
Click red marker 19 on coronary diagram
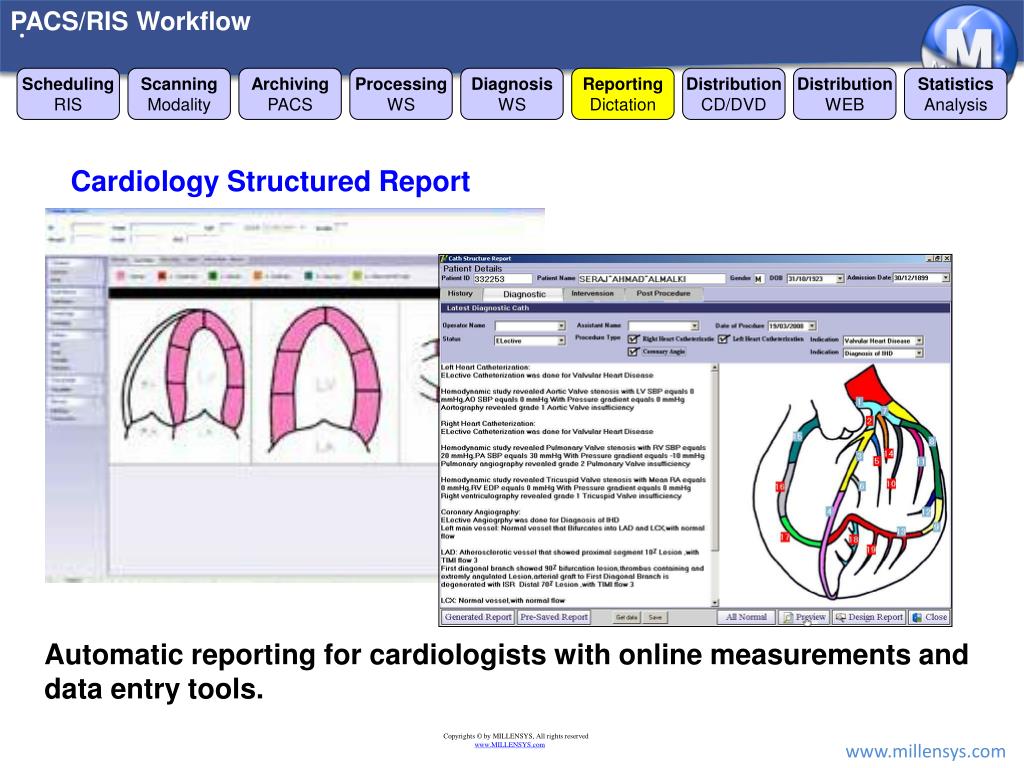871,550
